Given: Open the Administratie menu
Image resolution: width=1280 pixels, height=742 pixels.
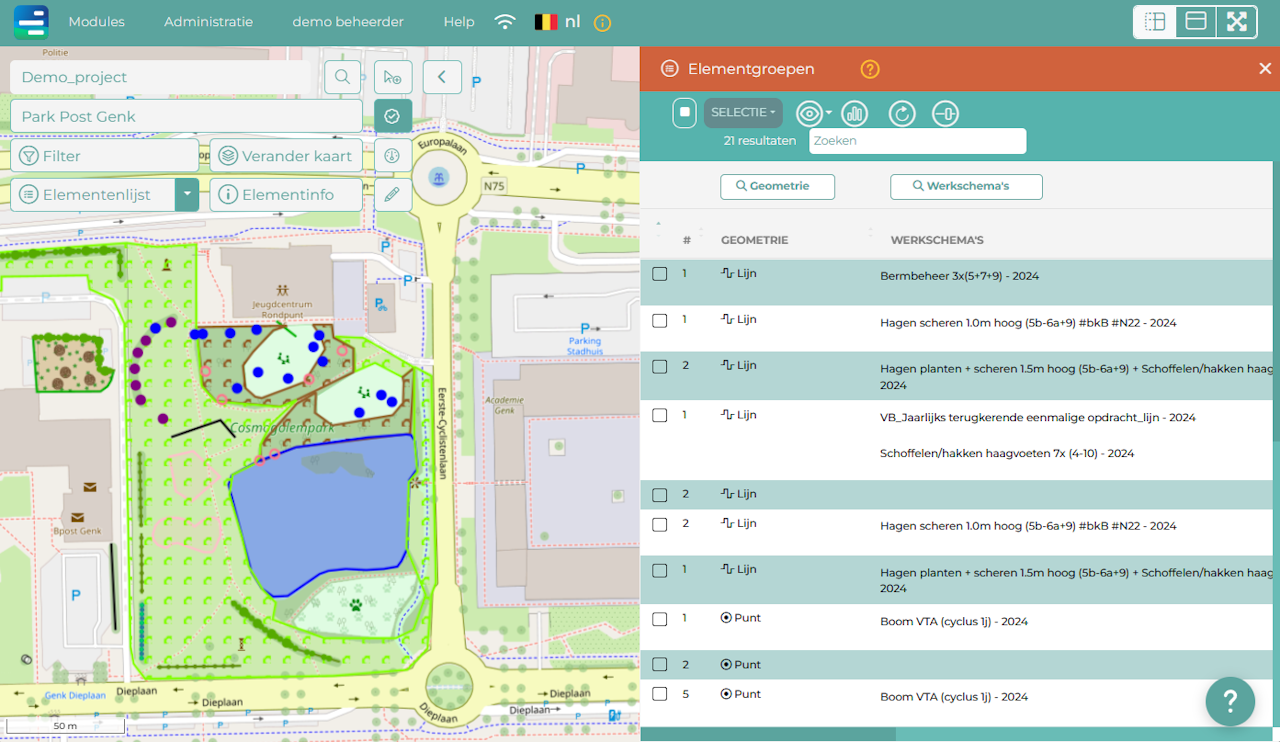Looking at the screenshot, I should tap(208, 22).
